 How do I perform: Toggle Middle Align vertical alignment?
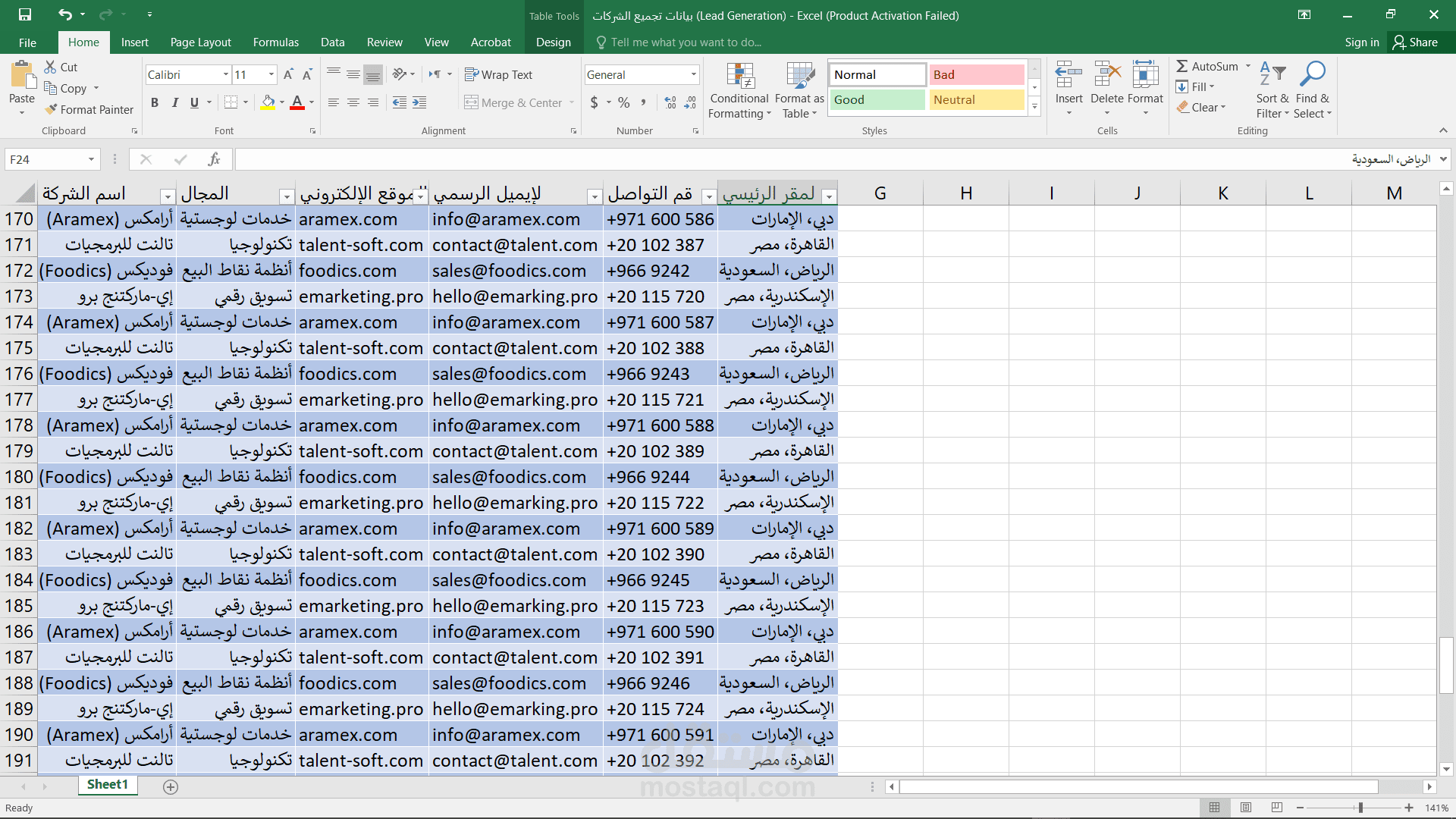[x=353, y=74]
